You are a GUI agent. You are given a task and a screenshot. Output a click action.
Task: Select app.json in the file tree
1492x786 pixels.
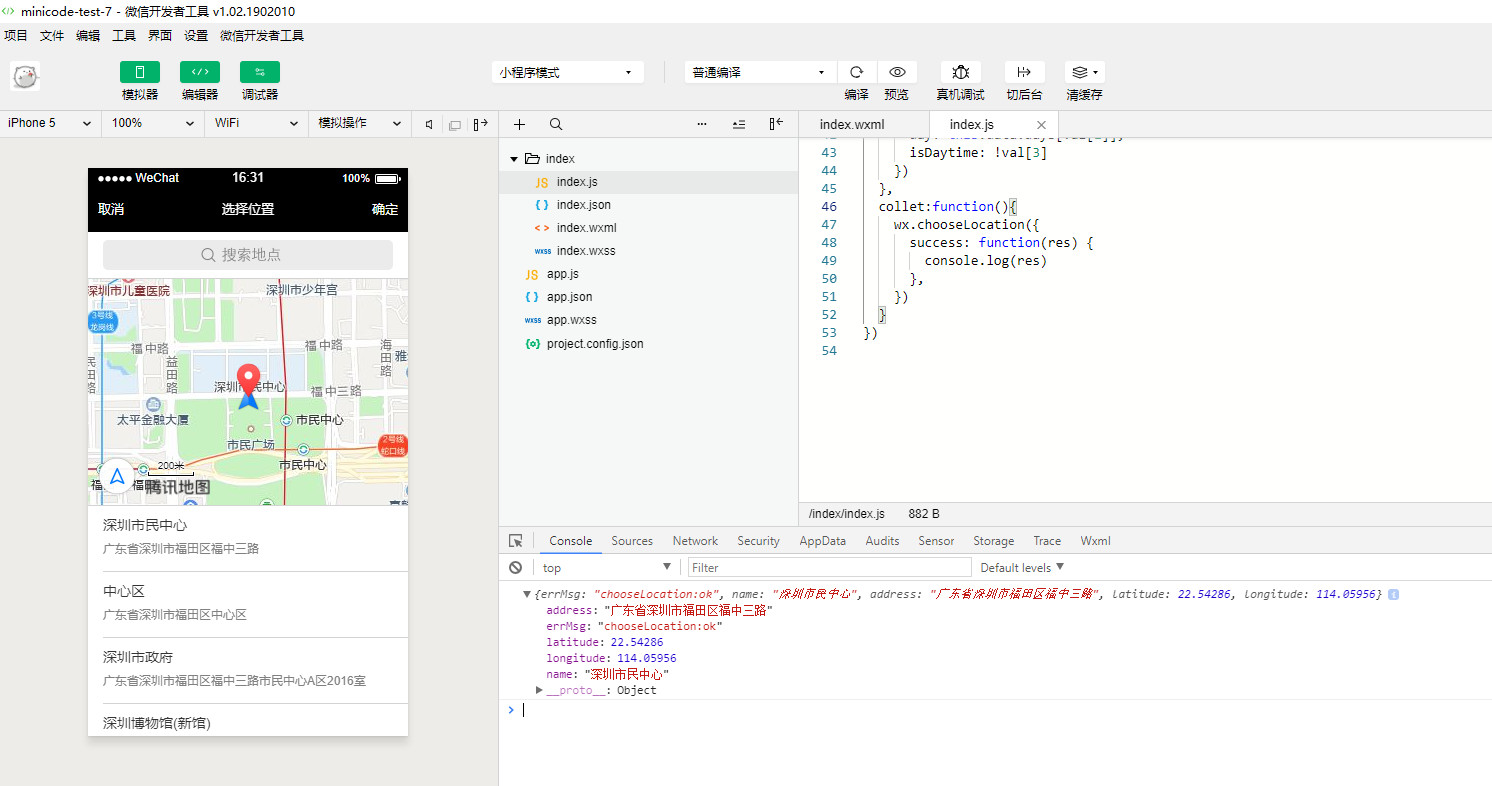pyautogui.click(x=569, y=297)
